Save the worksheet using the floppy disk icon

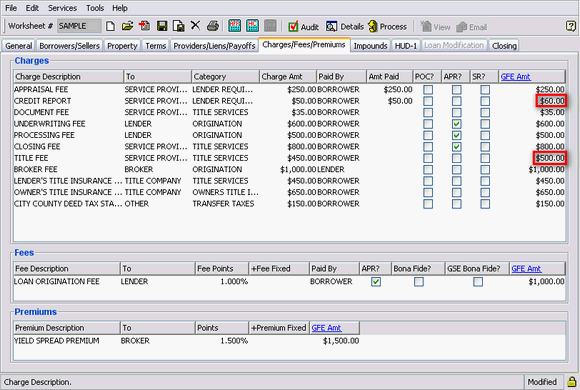click(162, 26)
